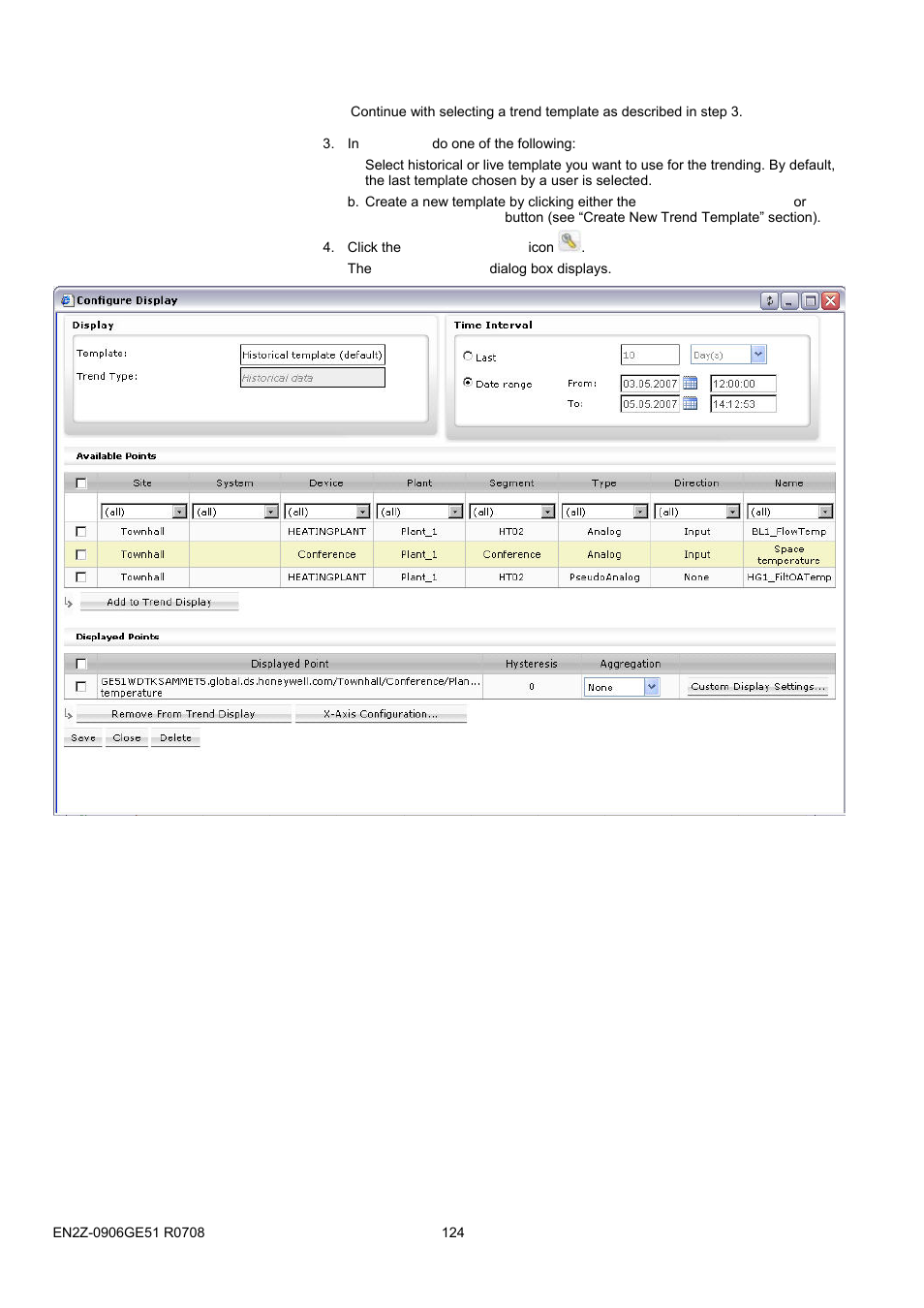Click the Save button
This screenshot has height=1308, width=924.
pyautogui.click(x=83, y=738)
